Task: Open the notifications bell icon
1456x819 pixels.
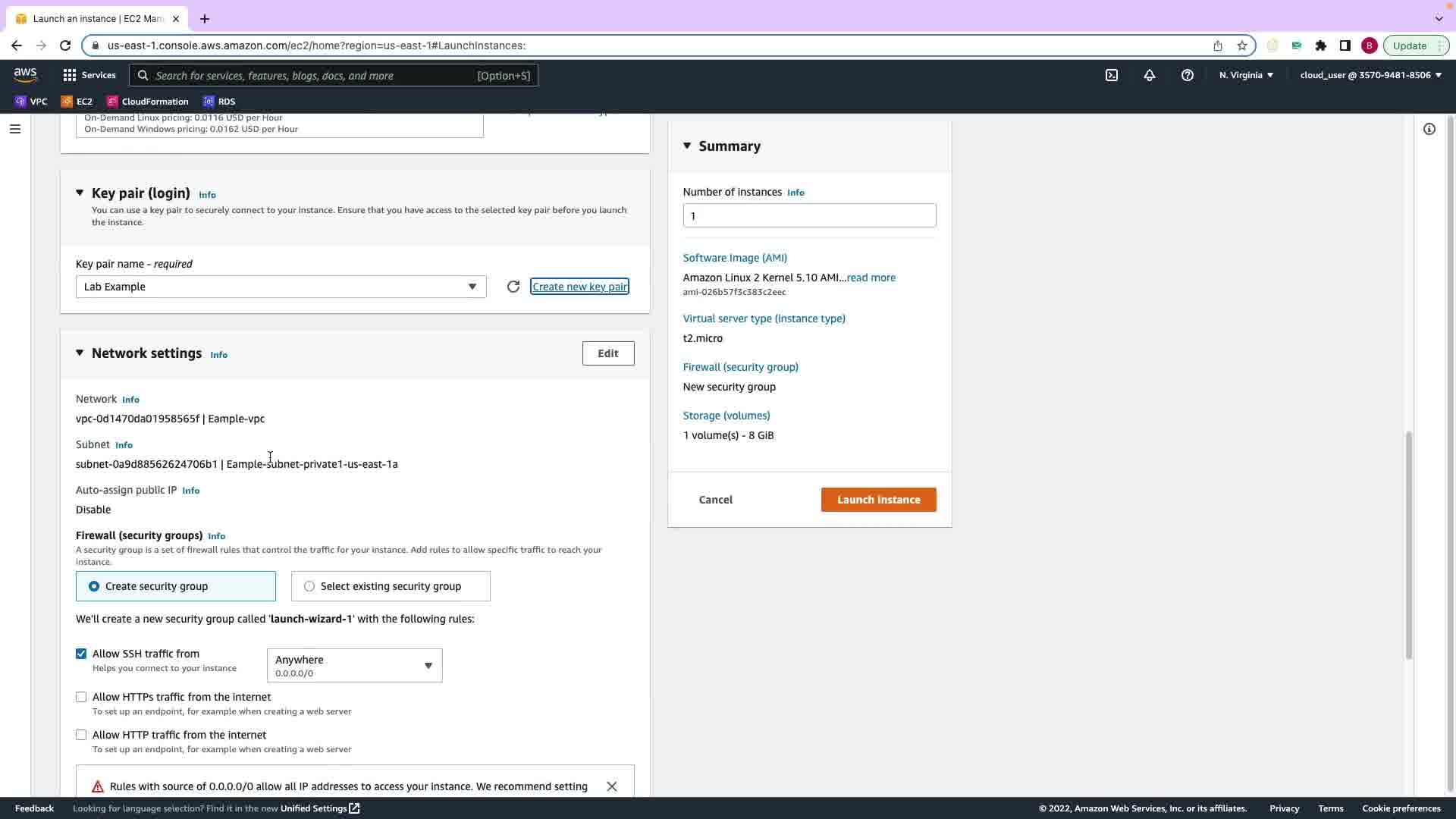Action: [x=1150, y=75]
